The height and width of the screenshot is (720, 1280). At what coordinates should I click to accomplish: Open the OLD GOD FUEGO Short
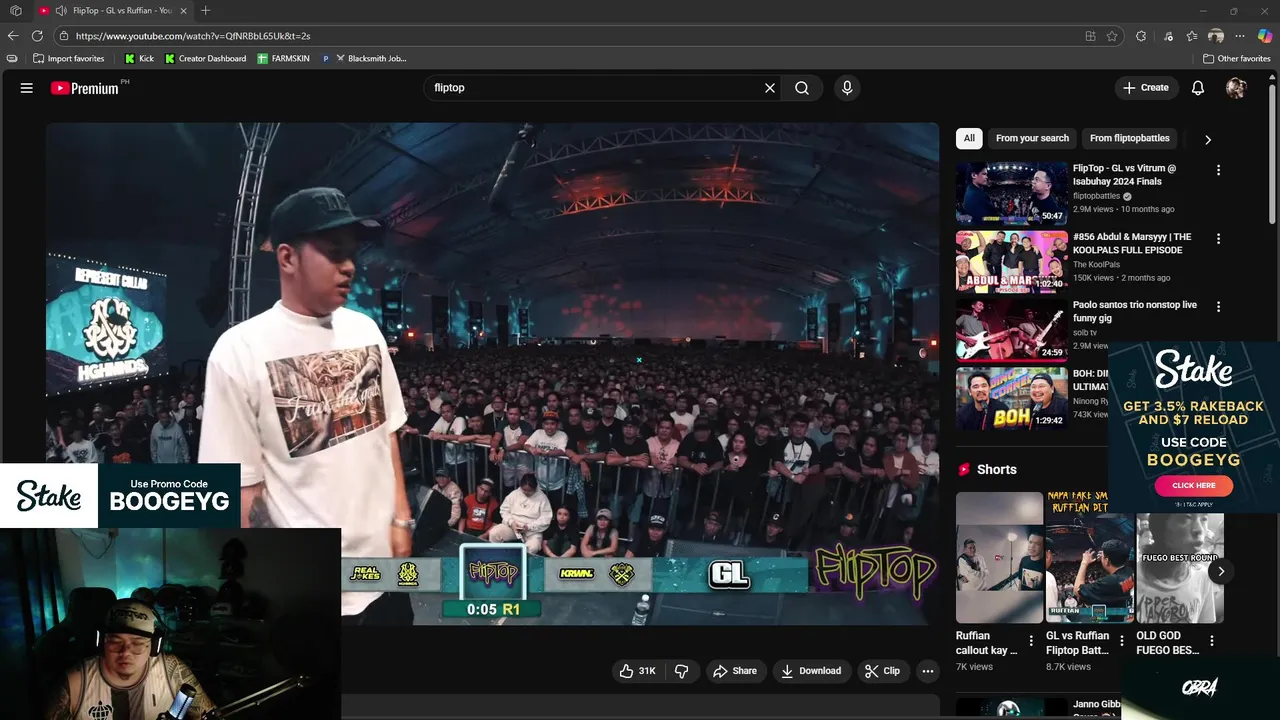click(1180, 568)
